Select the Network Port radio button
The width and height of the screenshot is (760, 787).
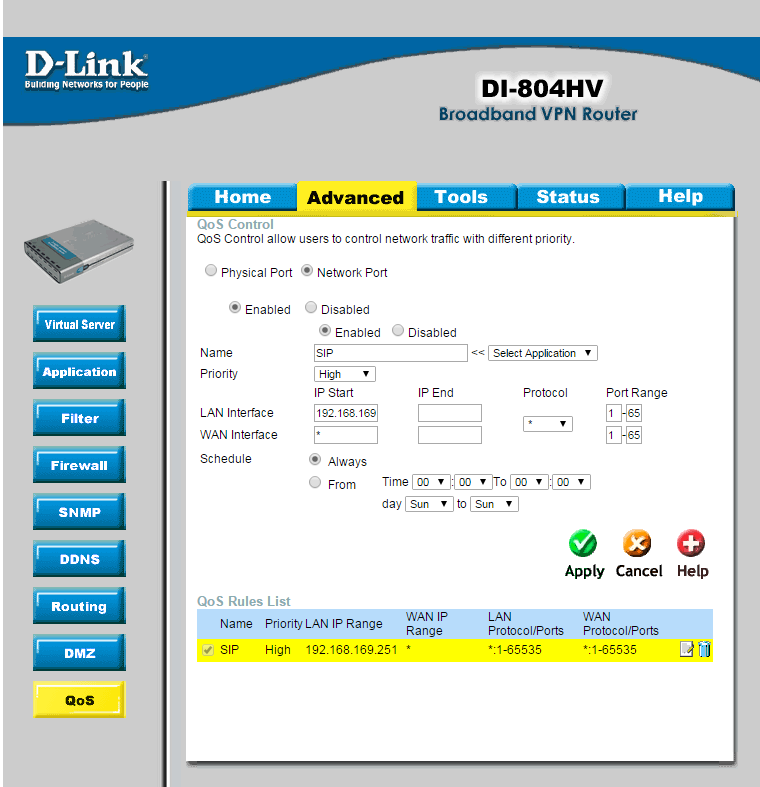tap(307, 271)
